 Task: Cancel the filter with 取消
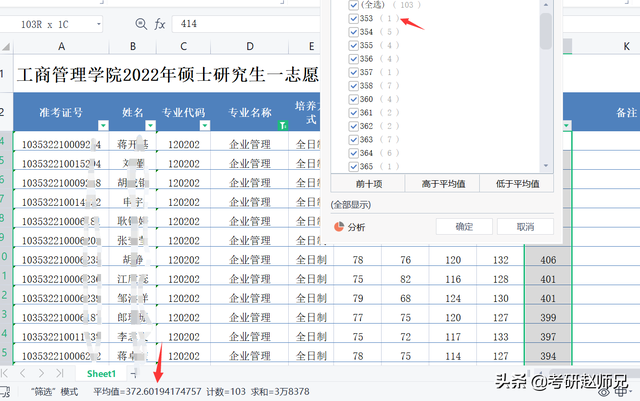525,227
